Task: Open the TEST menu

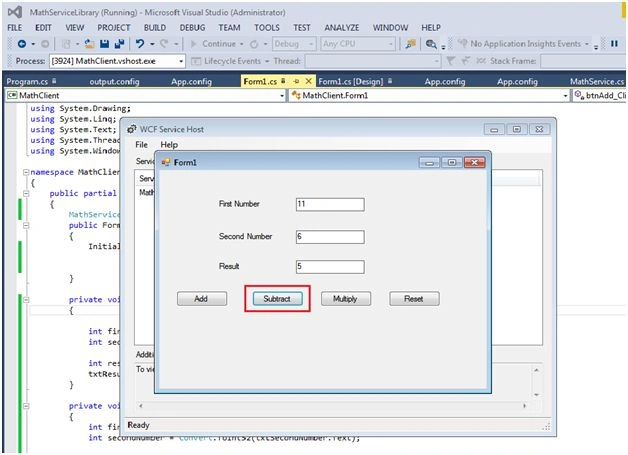Action: pyautogui.click(x=302, y=28)
